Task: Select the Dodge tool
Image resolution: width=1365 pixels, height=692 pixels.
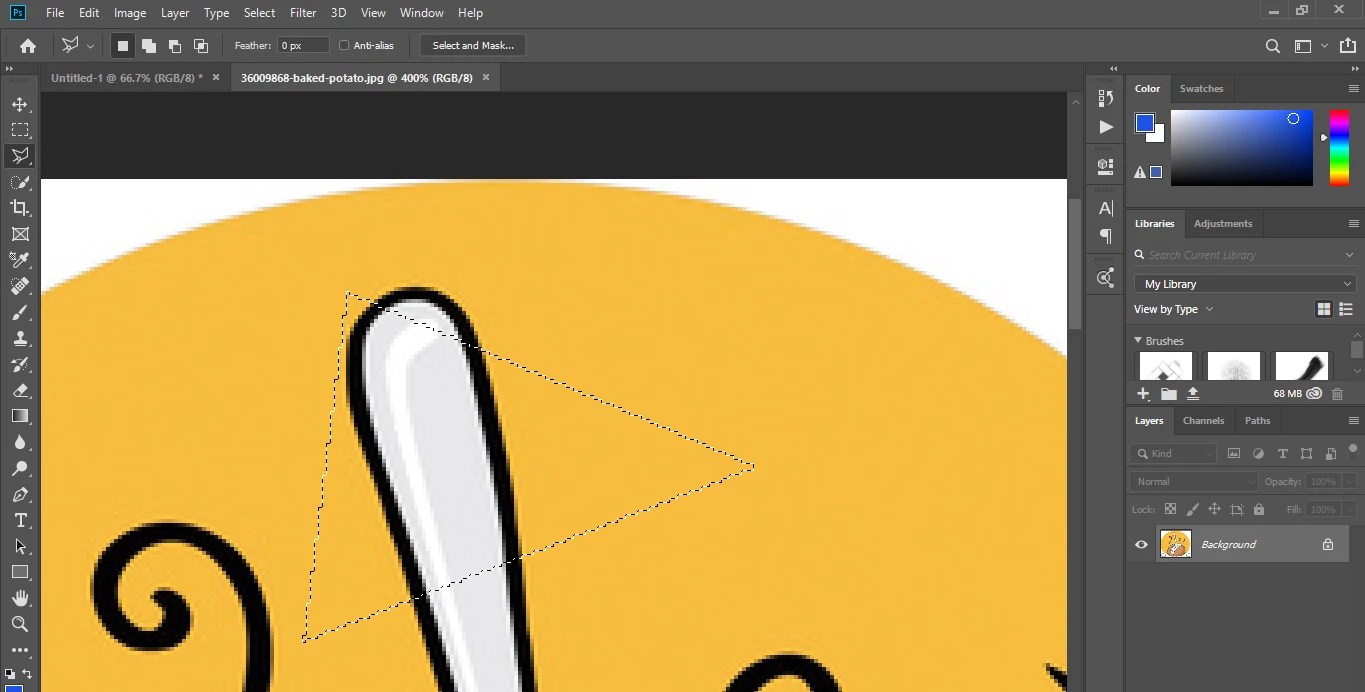Action: 20,468
